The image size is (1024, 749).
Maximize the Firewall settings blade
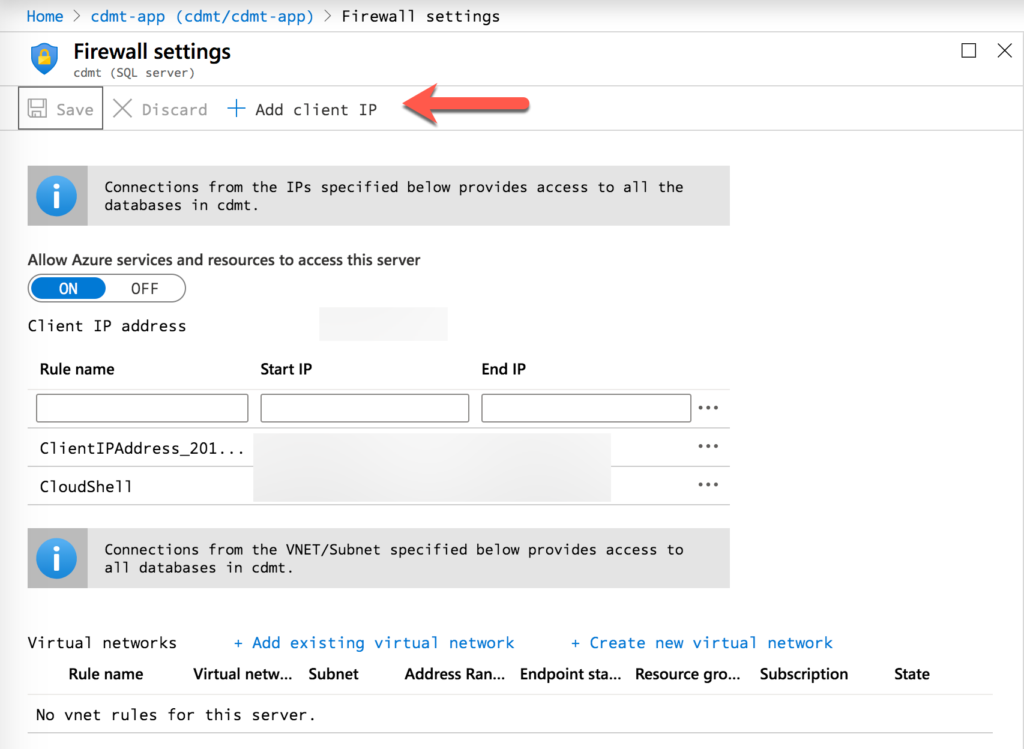tap(968, 50)
